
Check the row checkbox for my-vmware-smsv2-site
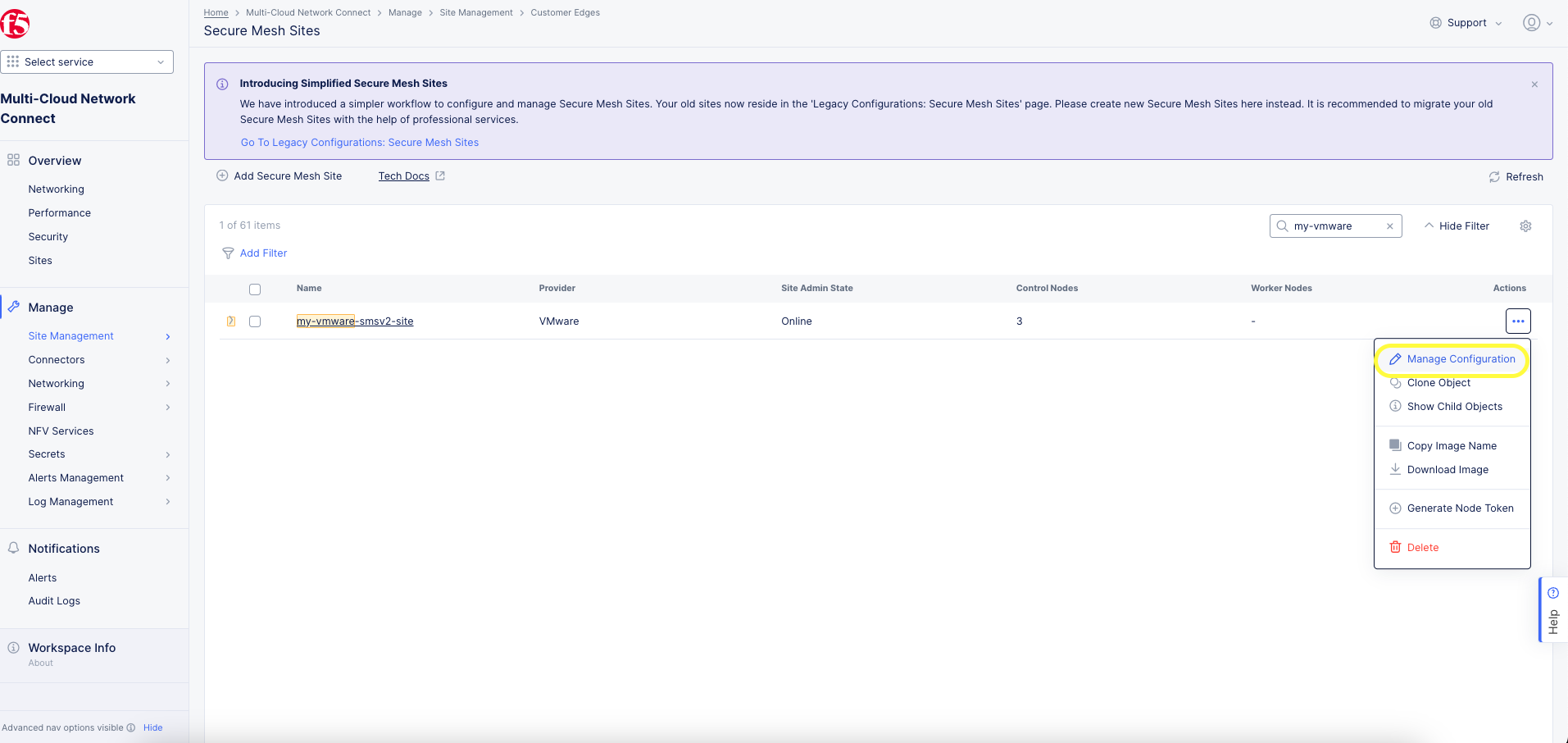[x=255, y=321]
